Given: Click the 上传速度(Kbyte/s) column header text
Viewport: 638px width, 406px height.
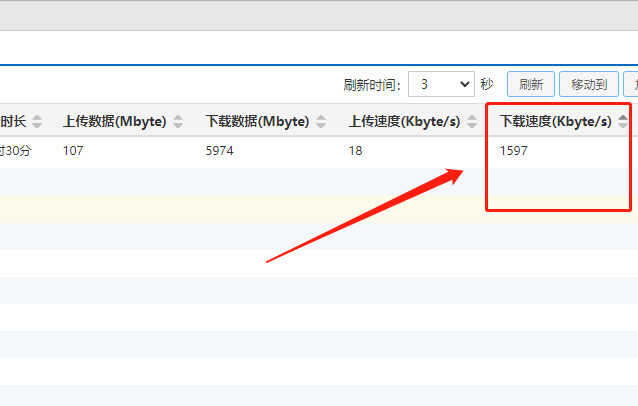Looking at the screenshot, I should [404, 121].
